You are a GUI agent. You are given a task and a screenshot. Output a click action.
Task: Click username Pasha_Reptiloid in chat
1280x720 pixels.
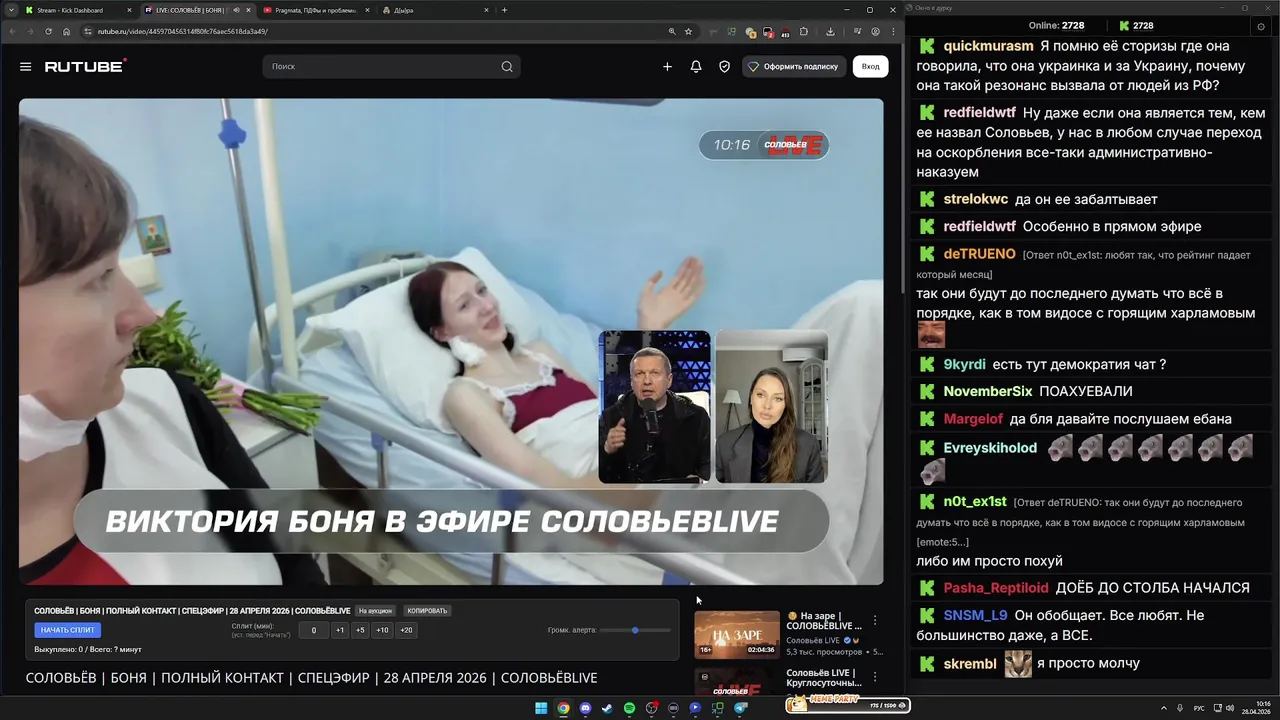tap(996, 588)
